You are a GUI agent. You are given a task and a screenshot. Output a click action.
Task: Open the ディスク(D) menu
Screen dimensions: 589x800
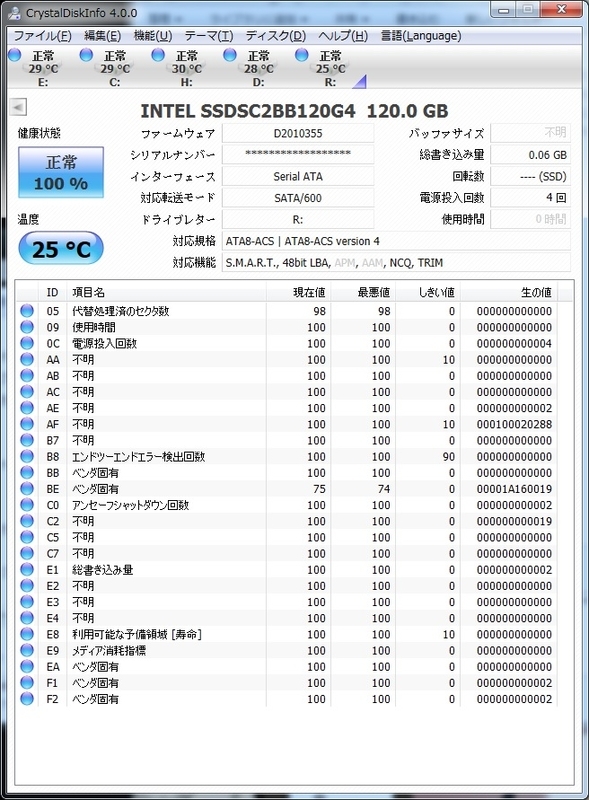click(276, 36)
